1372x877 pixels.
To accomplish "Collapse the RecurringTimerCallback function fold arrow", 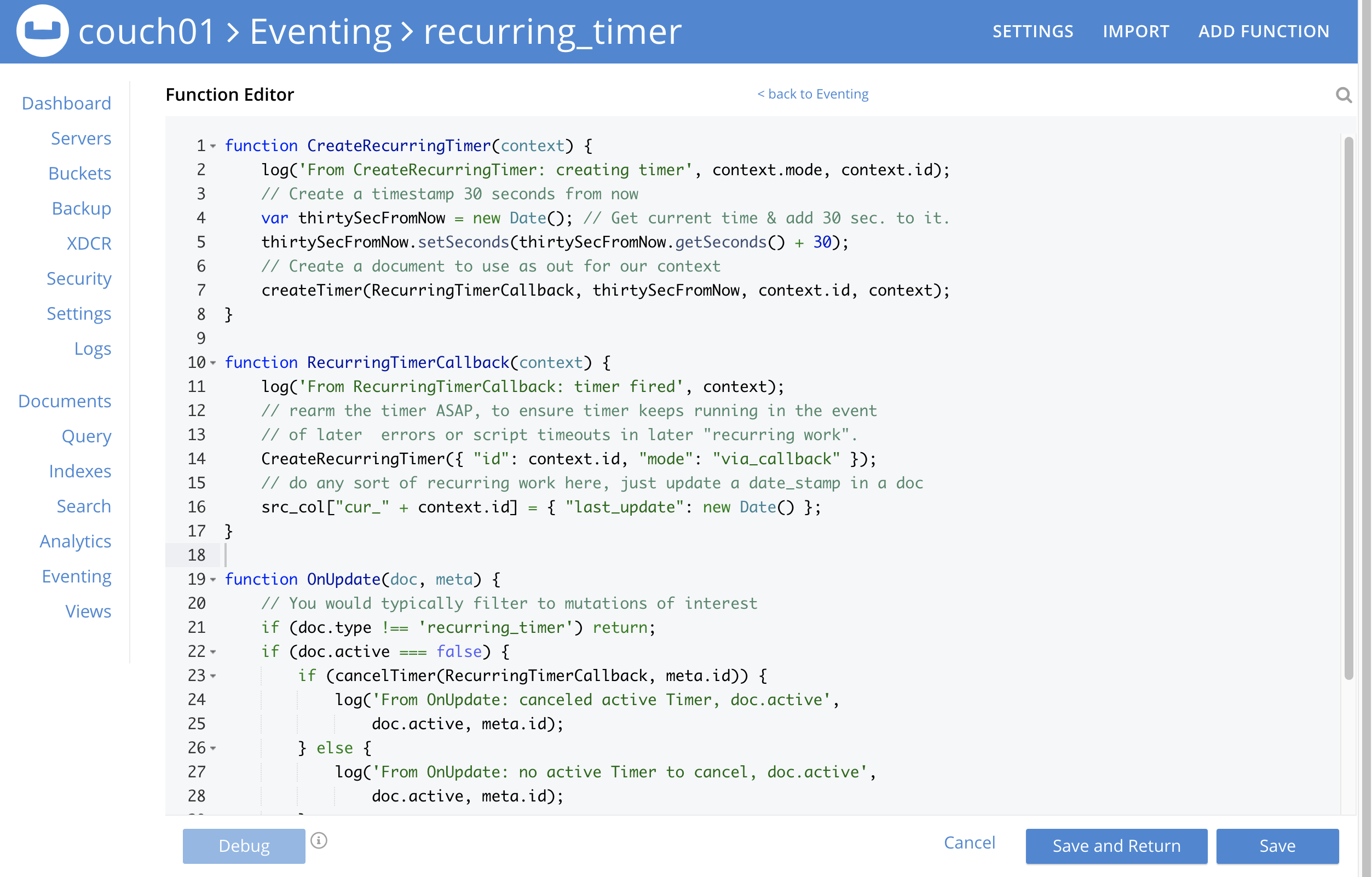I will [212, 363].
